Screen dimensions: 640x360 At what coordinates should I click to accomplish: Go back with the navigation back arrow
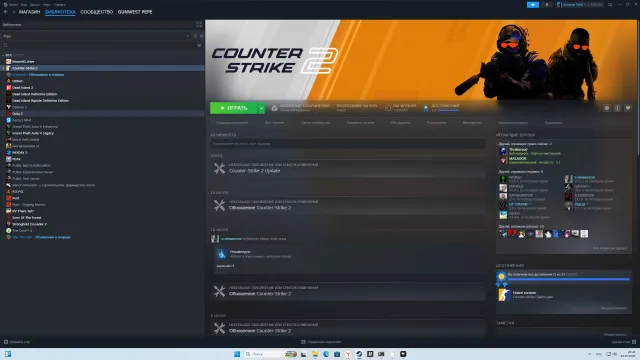point(6,12)
